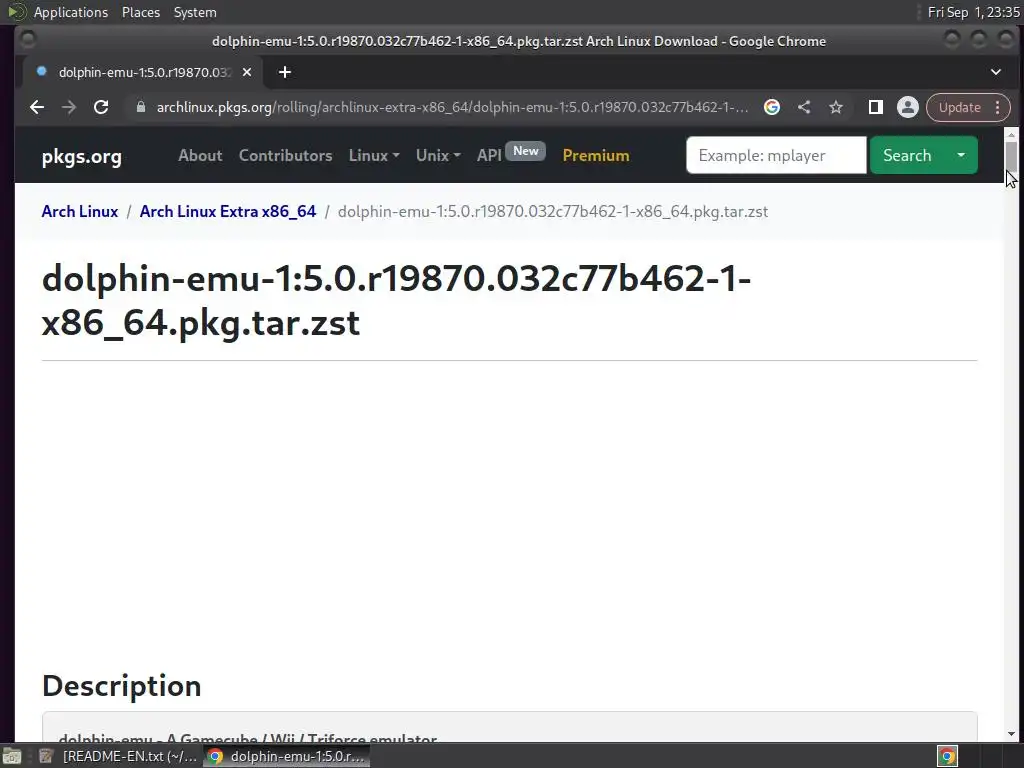
Task: Click breadcrumb text dolphin-emu package filename
Action: click(x=552, y=212)
